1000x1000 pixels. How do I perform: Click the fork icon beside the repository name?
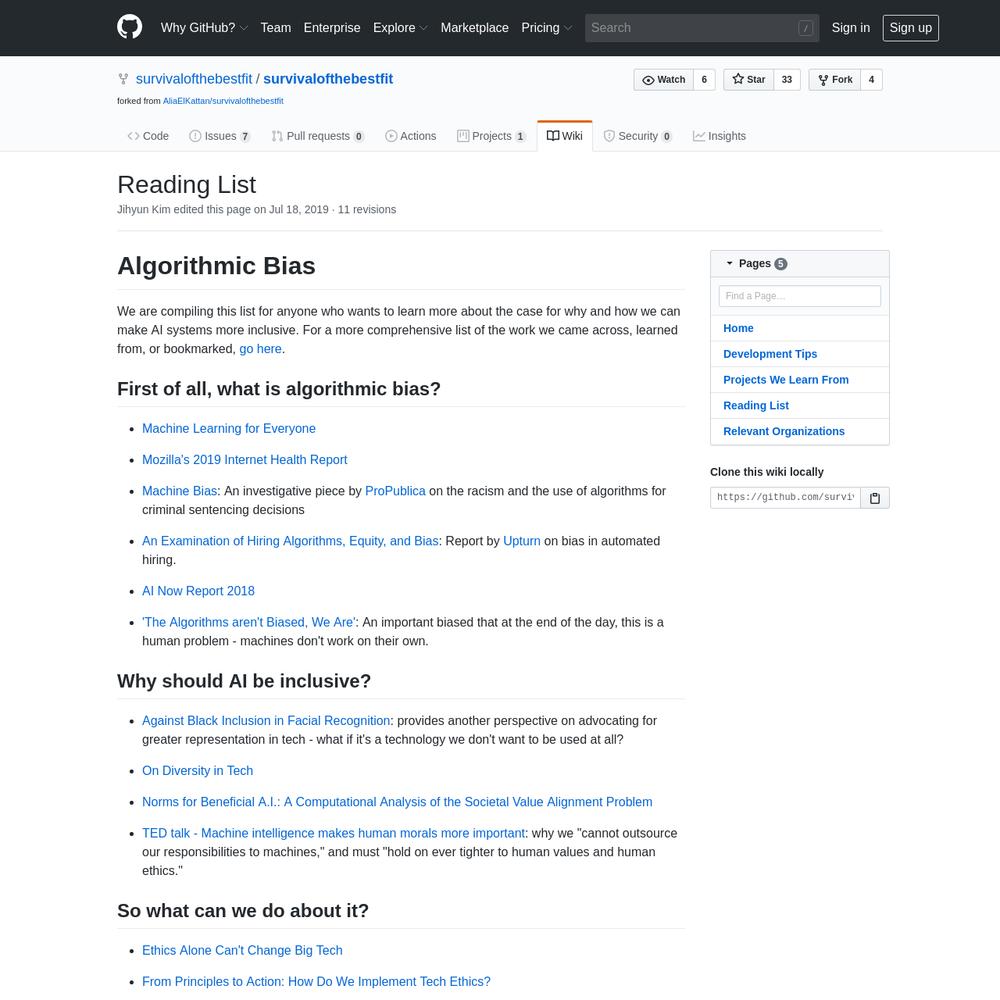[x=122, y=79]
